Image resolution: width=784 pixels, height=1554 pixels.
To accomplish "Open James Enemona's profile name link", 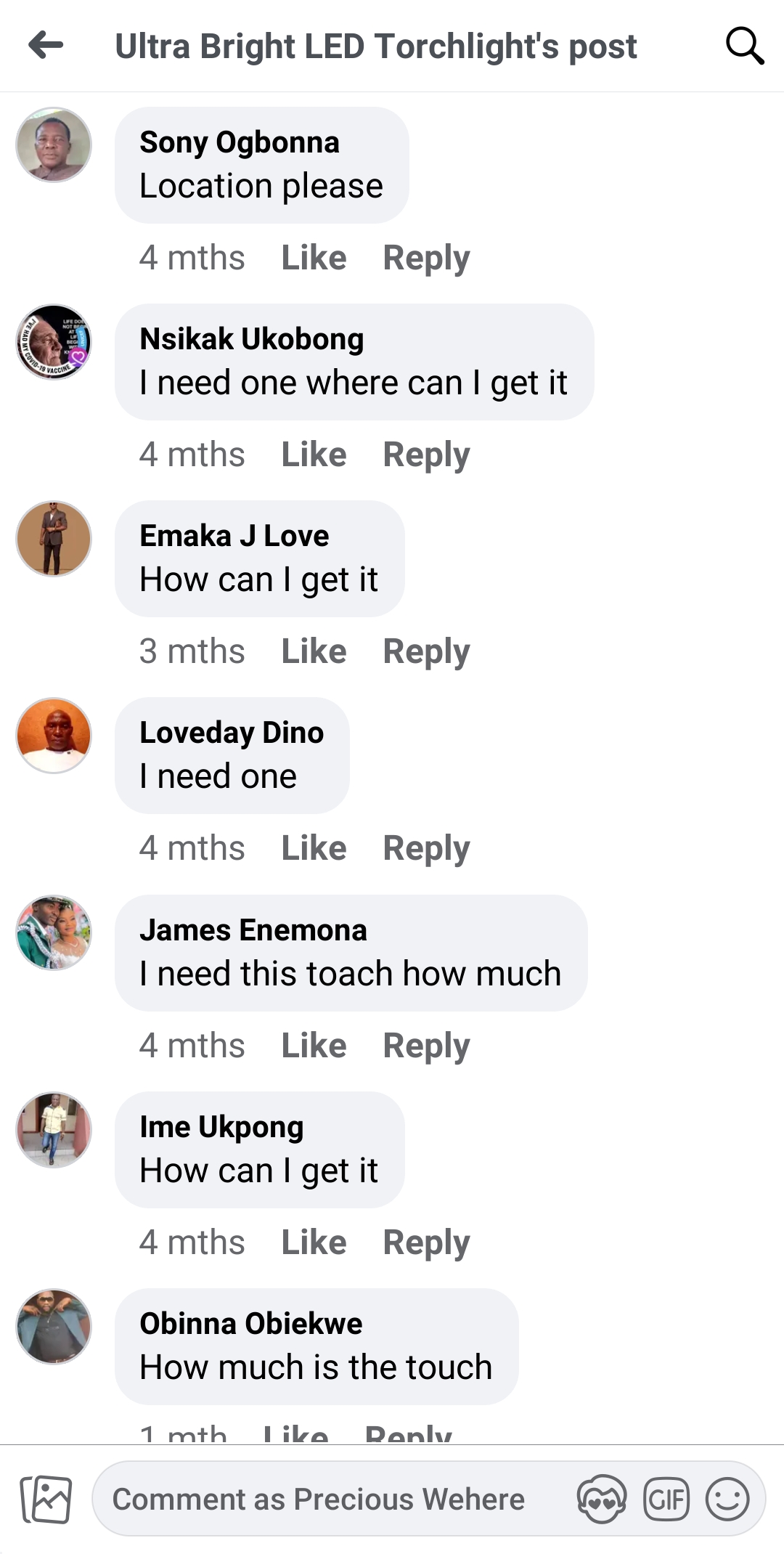I will [253, 930].
